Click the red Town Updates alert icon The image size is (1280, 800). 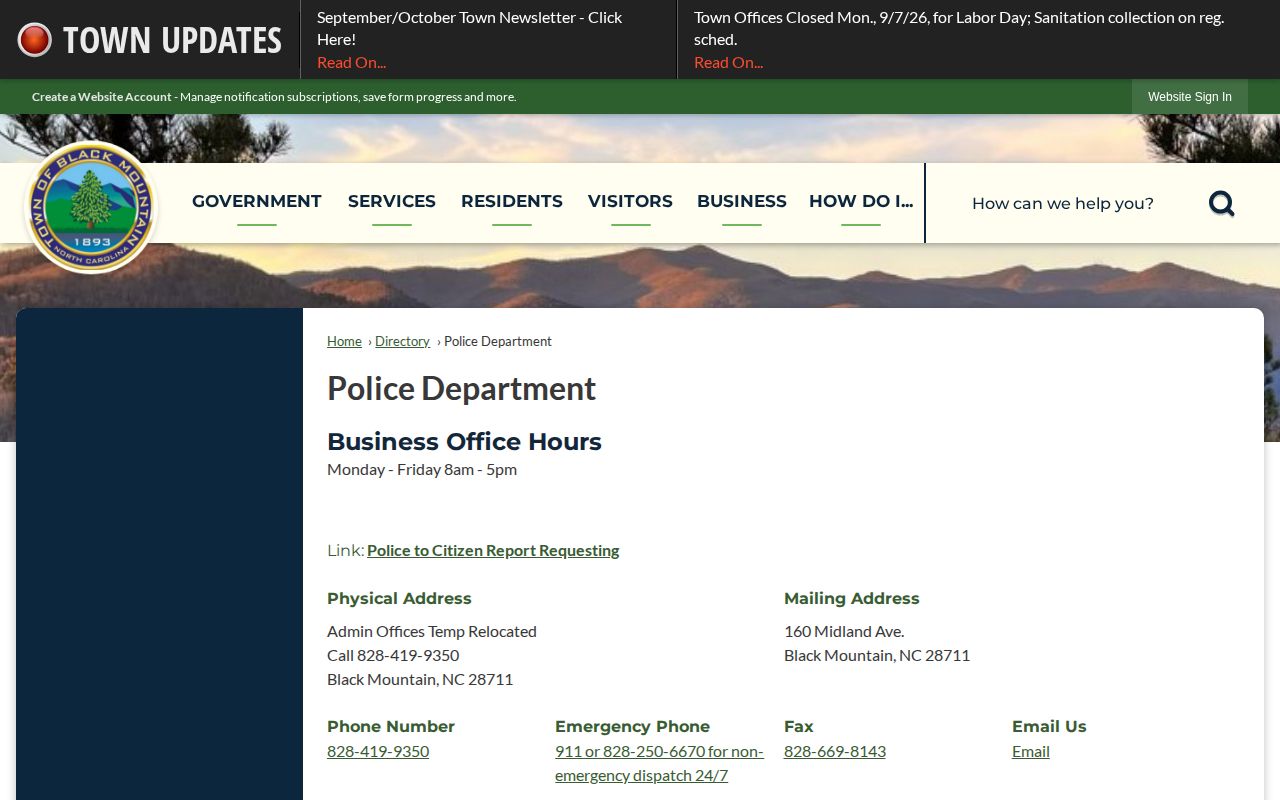(35, 40)
